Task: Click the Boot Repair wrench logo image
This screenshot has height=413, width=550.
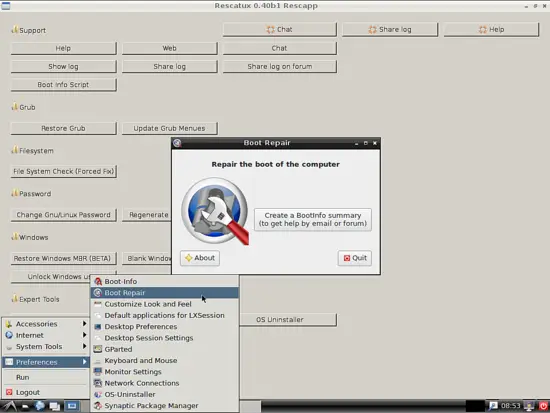Action: coord(215,211)
